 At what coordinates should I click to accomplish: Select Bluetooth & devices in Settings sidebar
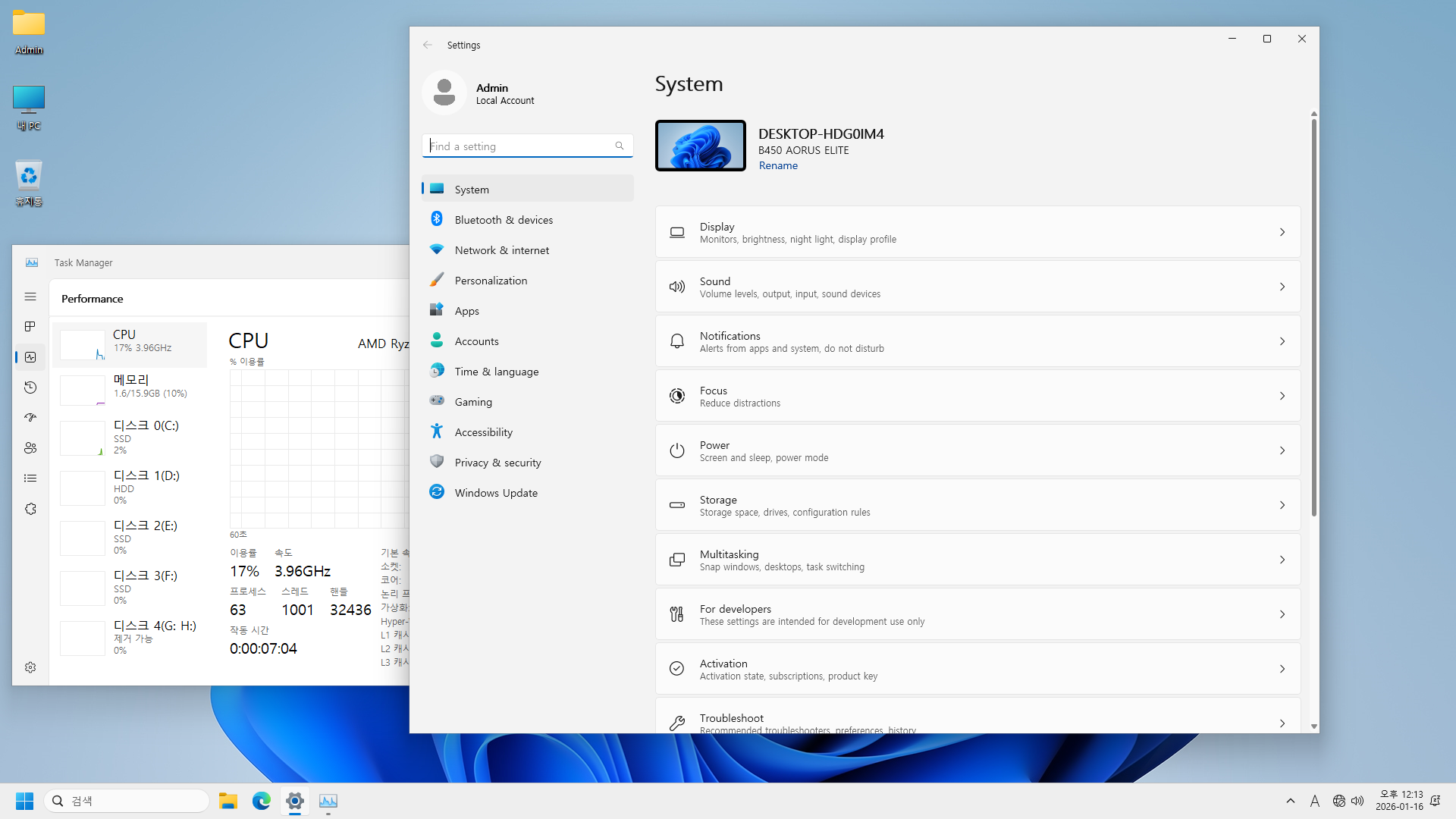click(504, 220)
